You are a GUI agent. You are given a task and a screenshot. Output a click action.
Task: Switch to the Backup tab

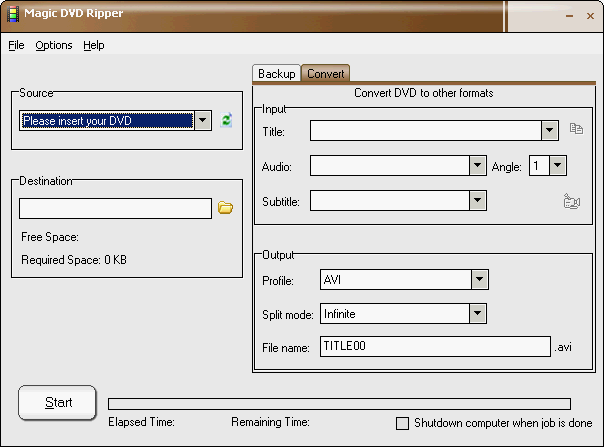pyautogui.click(x=277, y=73)
